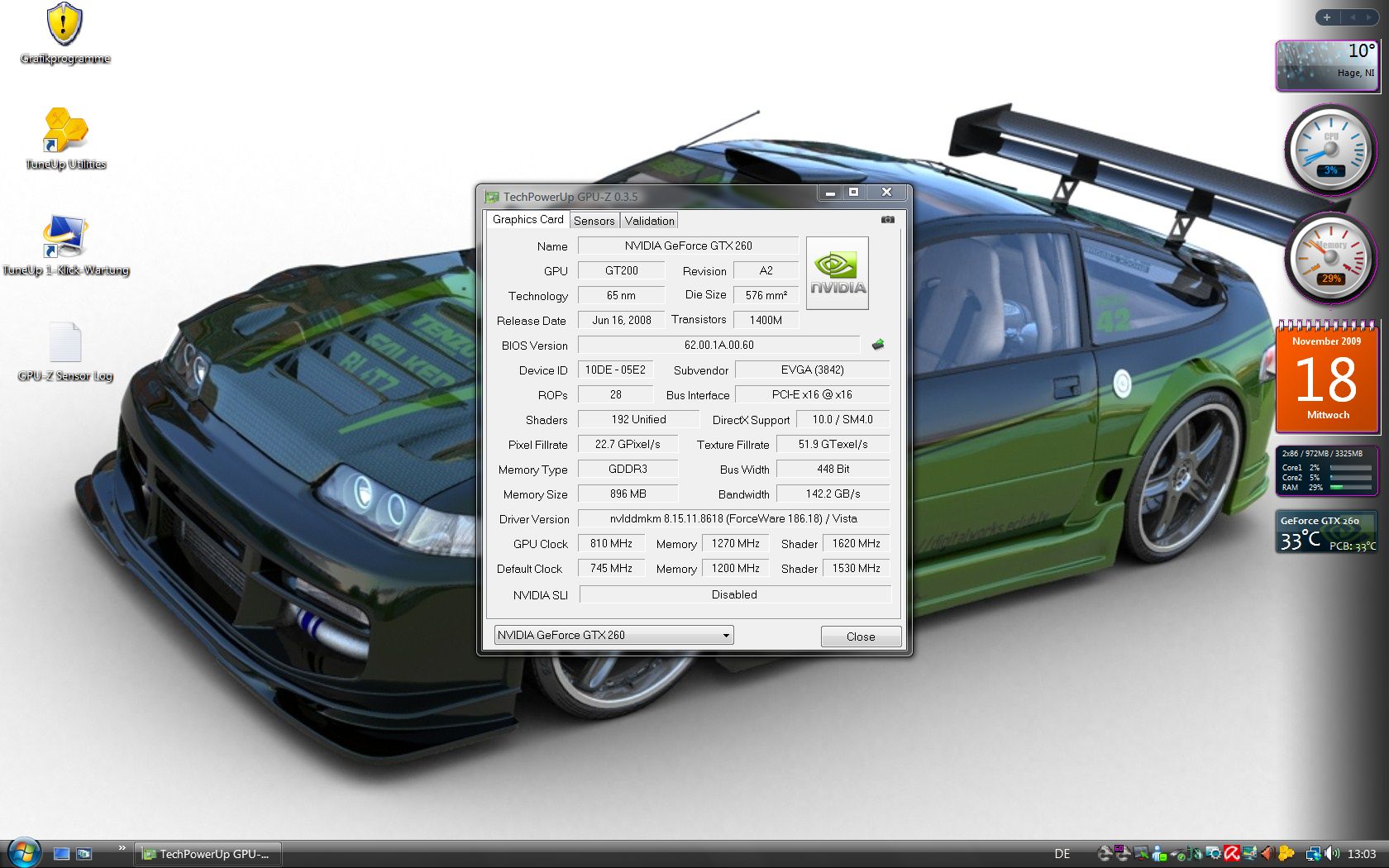1389x868 pixels.
Task: Click the NVIDIA SLI field showing Disabled
Action: (735, 594)
